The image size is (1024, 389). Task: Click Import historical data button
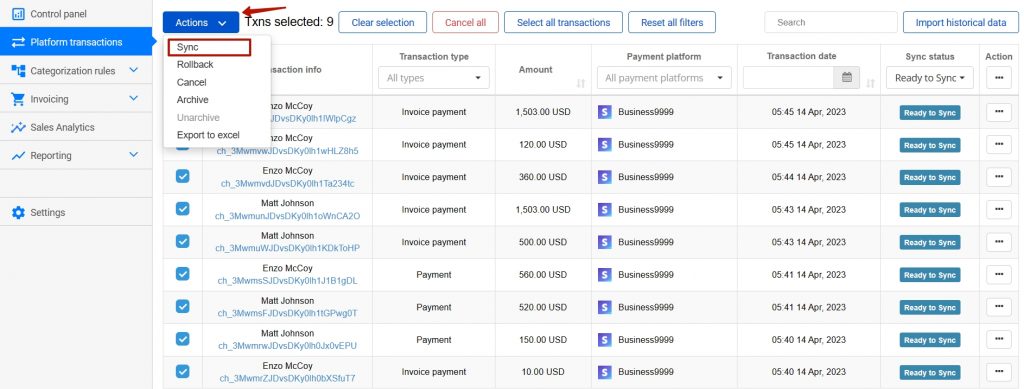point(961,22)
